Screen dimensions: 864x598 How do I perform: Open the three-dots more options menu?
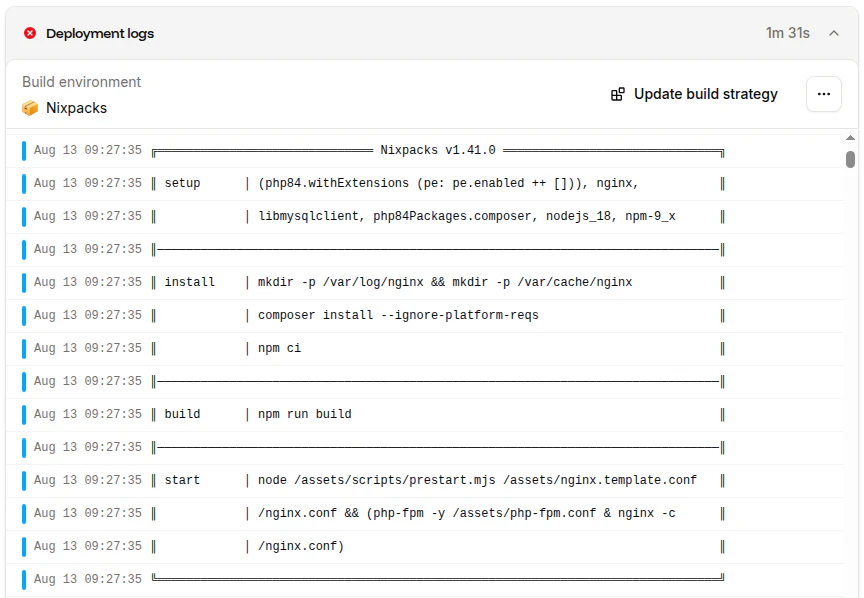coord(824,94)
